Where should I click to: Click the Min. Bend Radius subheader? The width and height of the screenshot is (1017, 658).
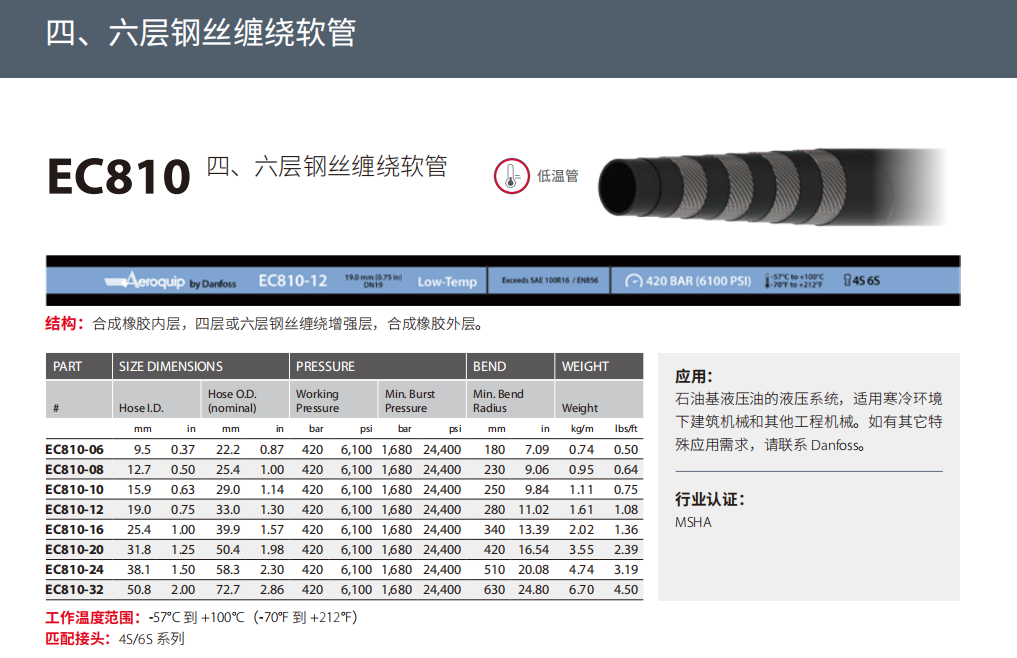(x=498, y=401)
